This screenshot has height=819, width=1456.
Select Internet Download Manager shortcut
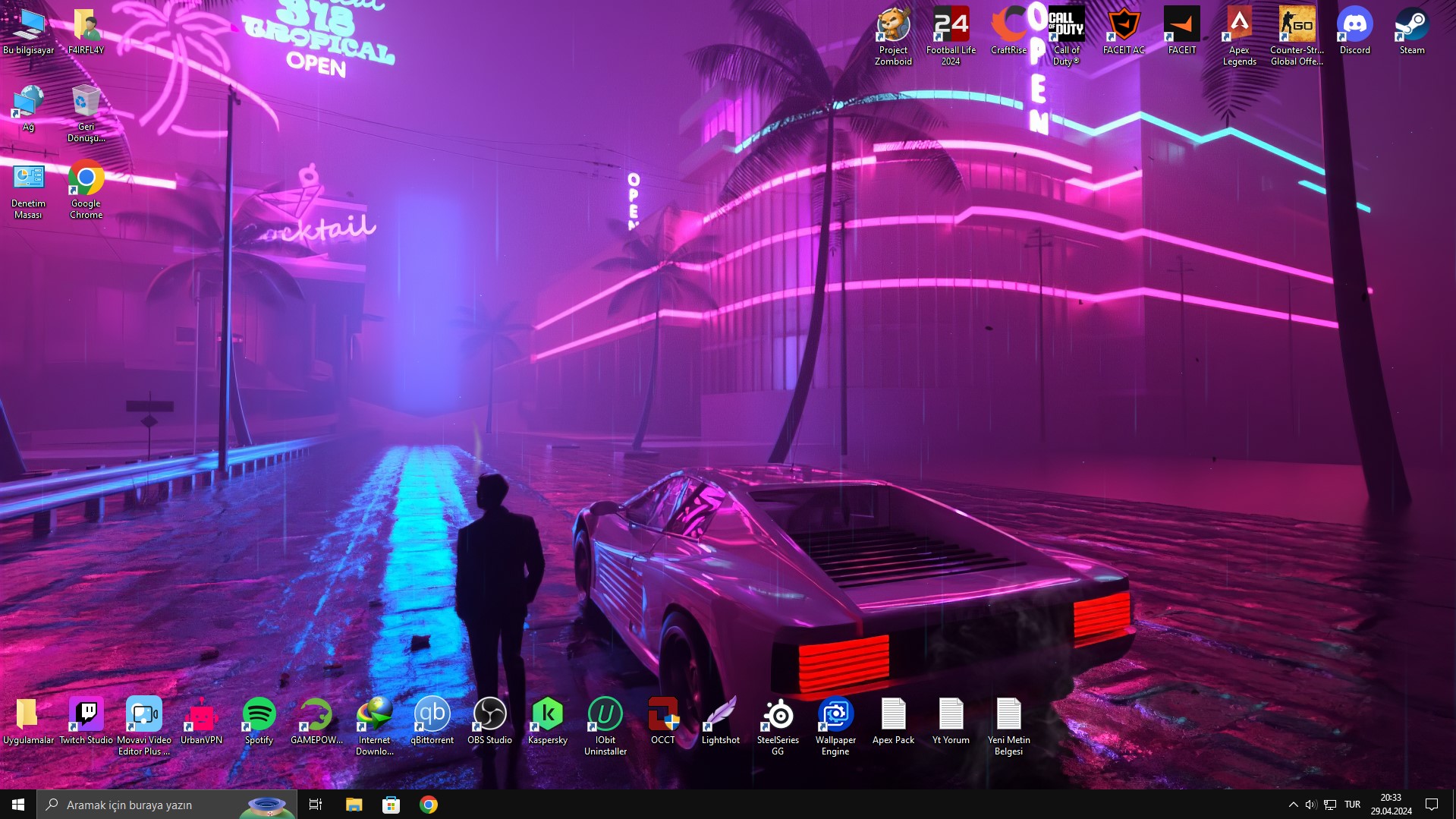375,726
